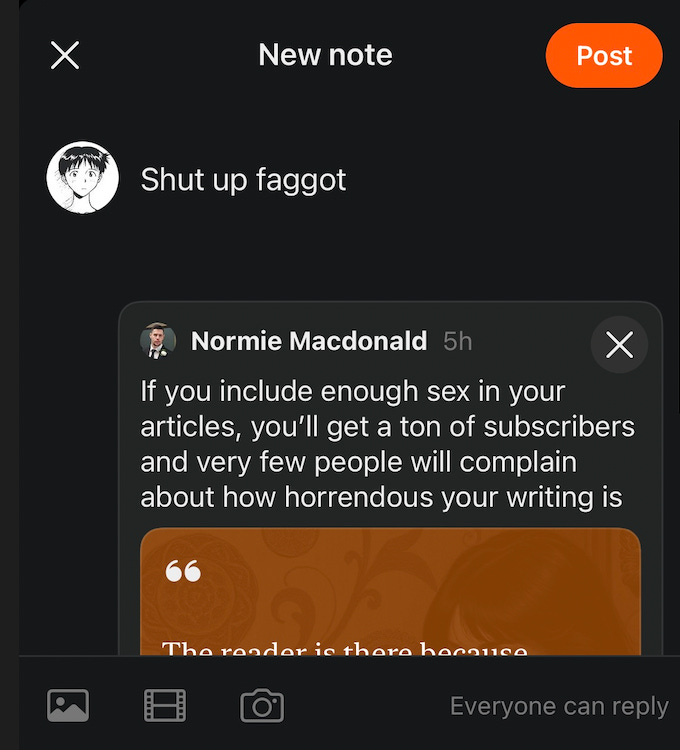Remove the quoted Normie Macdonald note

(x=619, y=344)
